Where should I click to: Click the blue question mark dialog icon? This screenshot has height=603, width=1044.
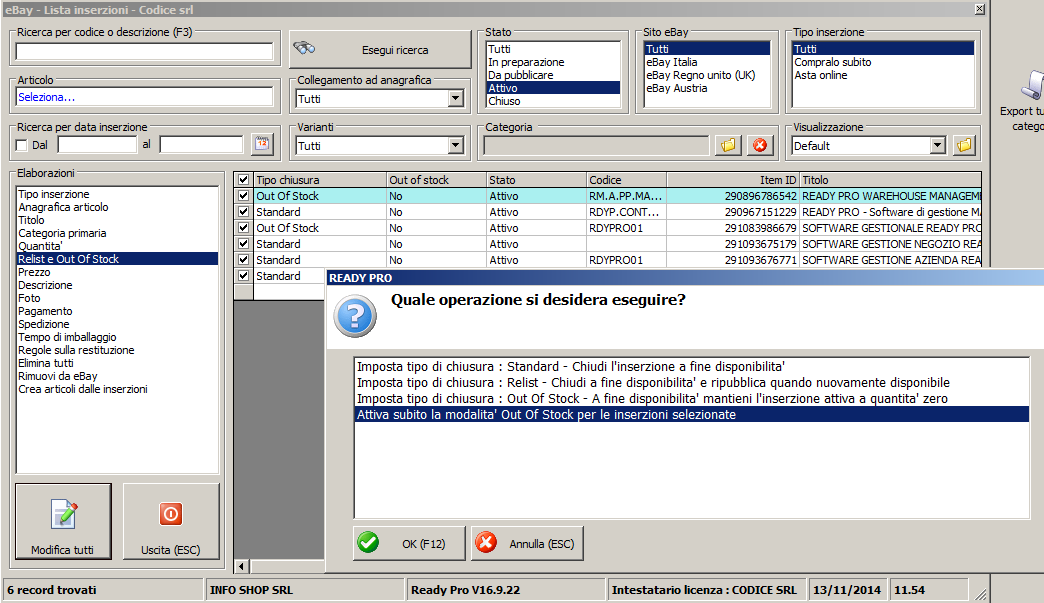tap(355, 316)
